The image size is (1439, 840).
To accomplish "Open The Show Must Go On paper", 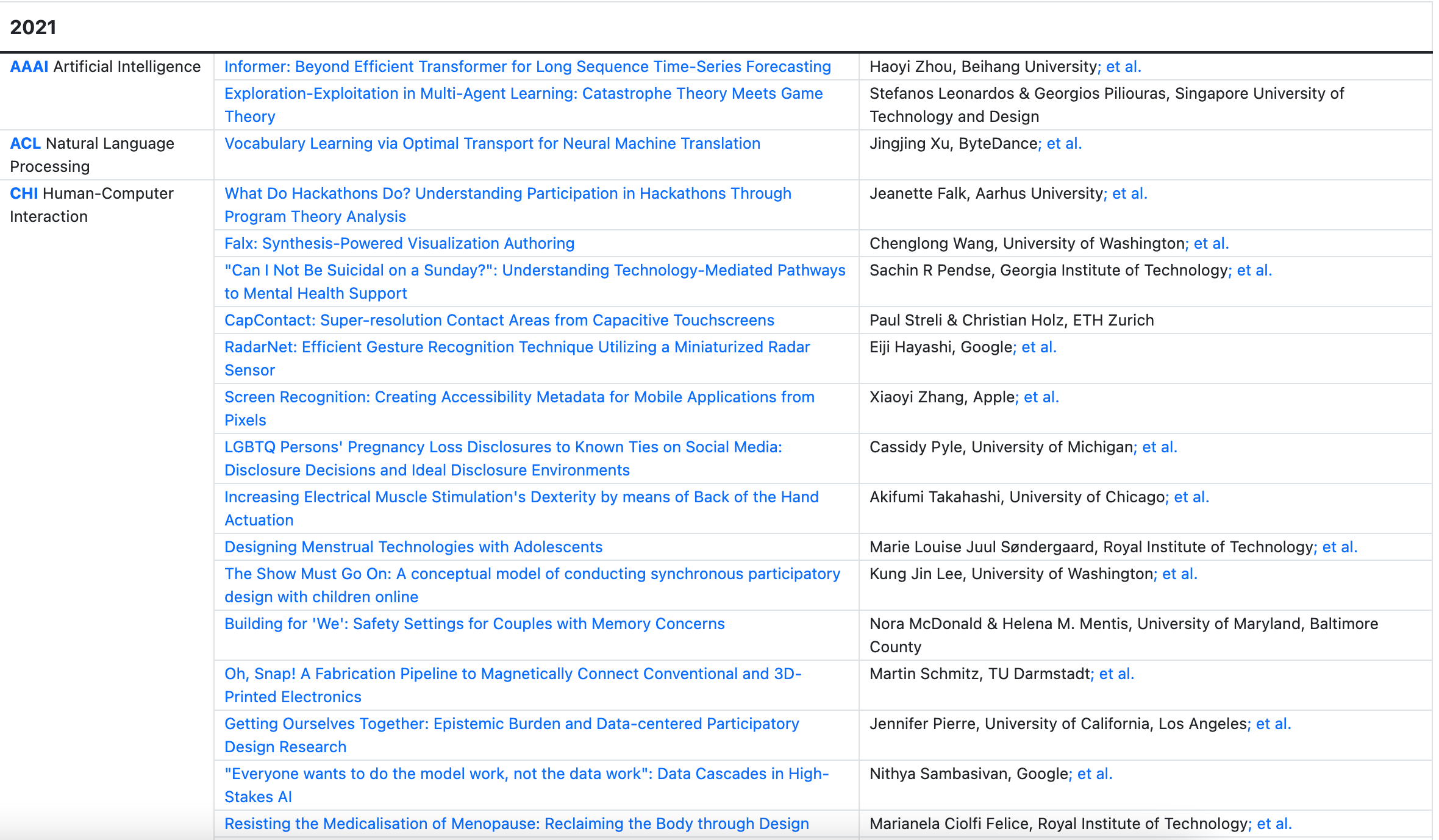I will [x=532, y=585].
